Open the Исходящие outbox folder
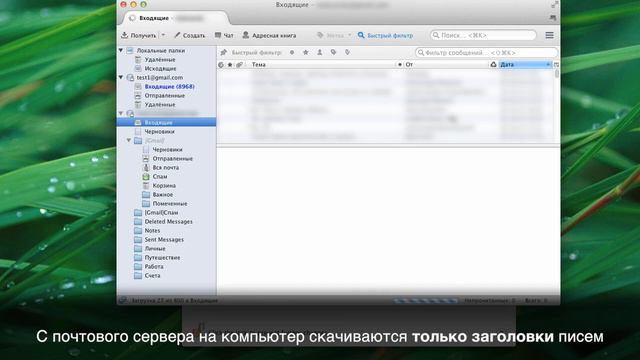This screenshot has height=360, width=640. point(160,69)
